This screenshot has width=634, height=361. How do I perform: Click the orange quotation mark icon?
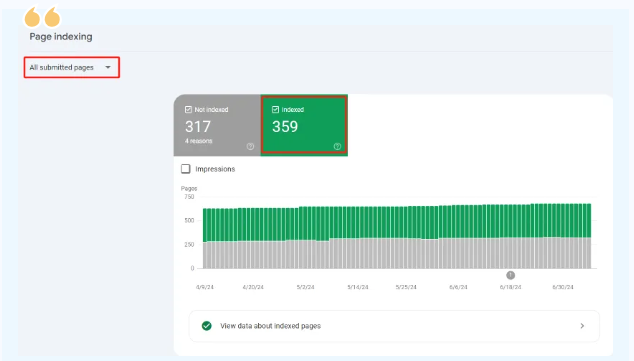[x=42, y=17]
